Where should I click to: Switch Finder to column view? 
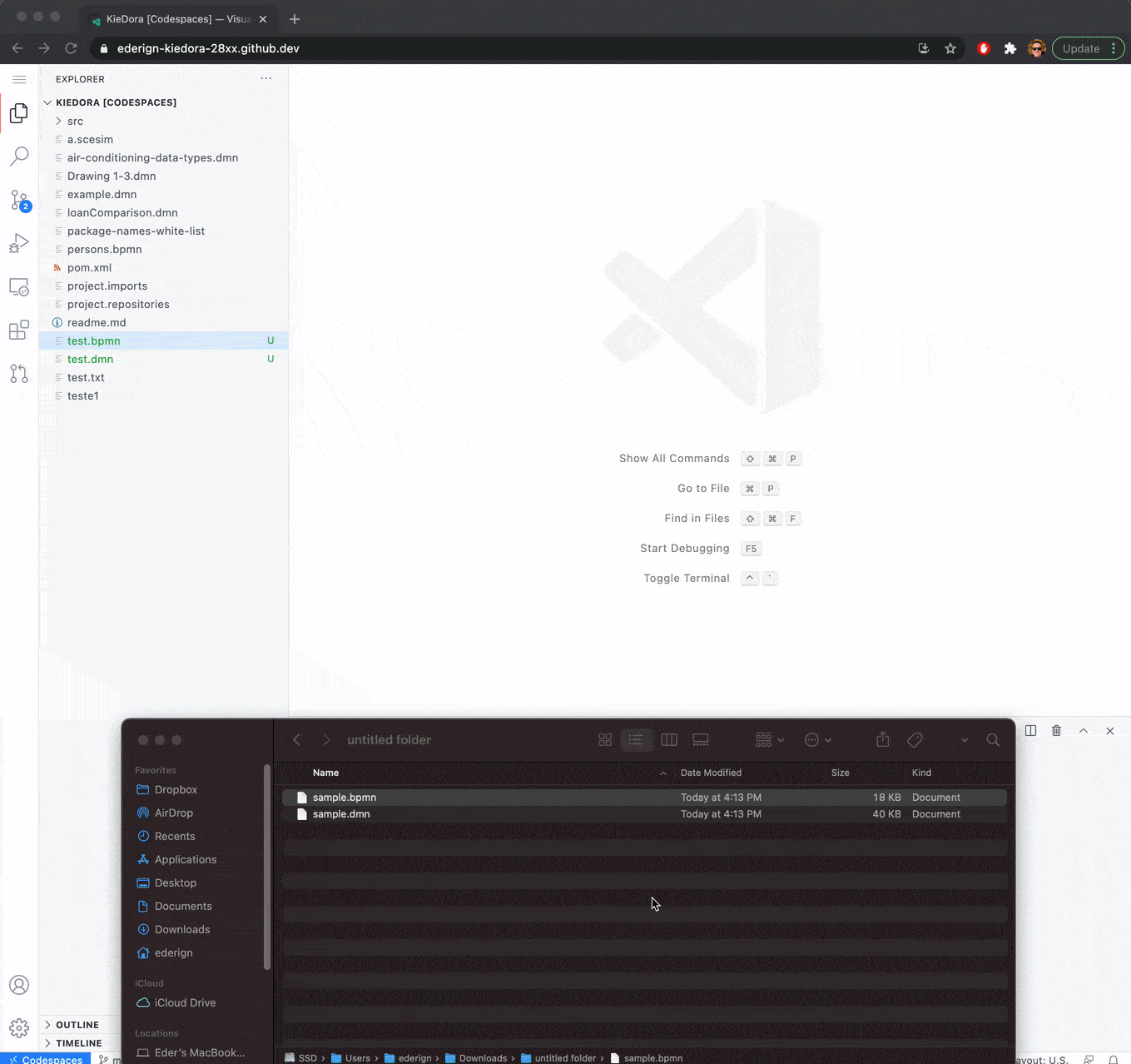coord(669,740)
